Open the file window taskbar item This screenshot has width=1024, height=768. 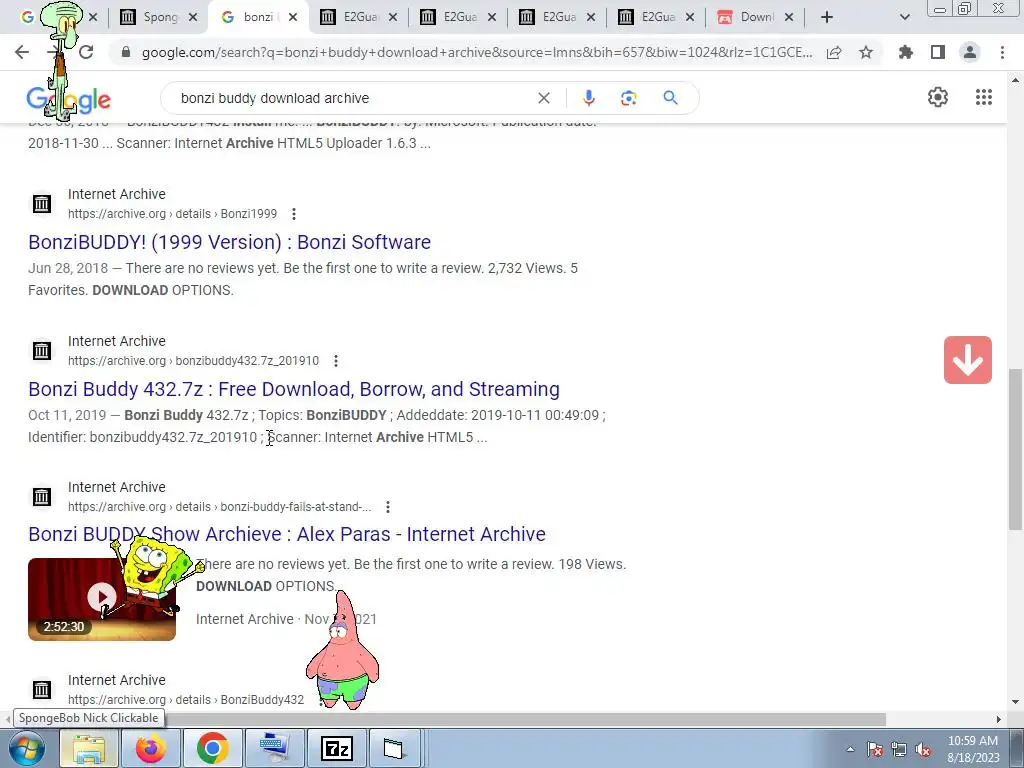click(394, 748)
